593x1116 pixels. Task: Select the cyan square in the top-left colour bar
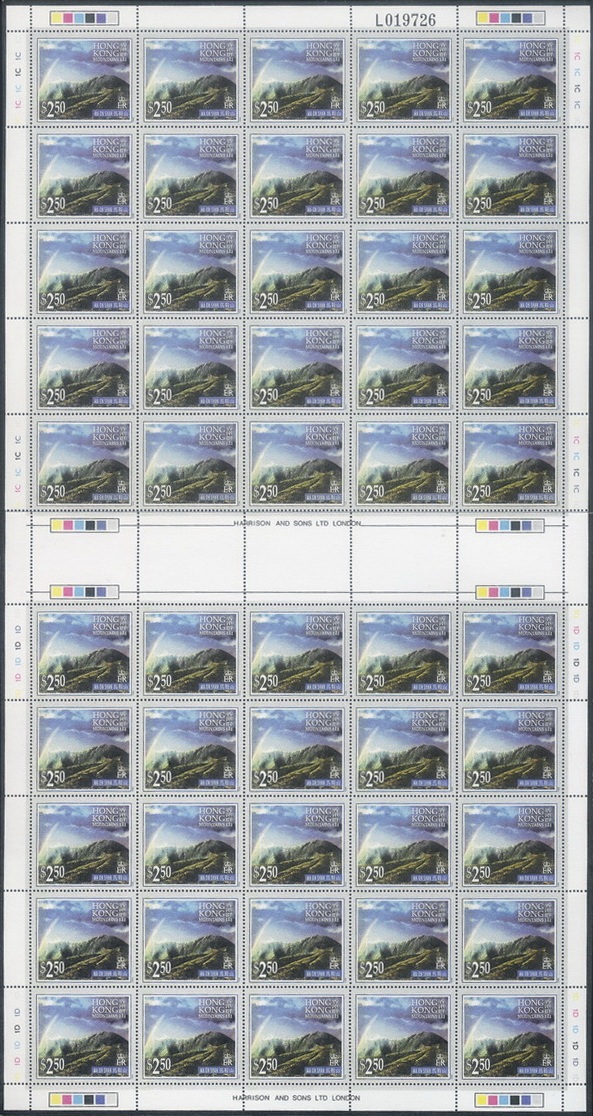(x=78, y=18)
